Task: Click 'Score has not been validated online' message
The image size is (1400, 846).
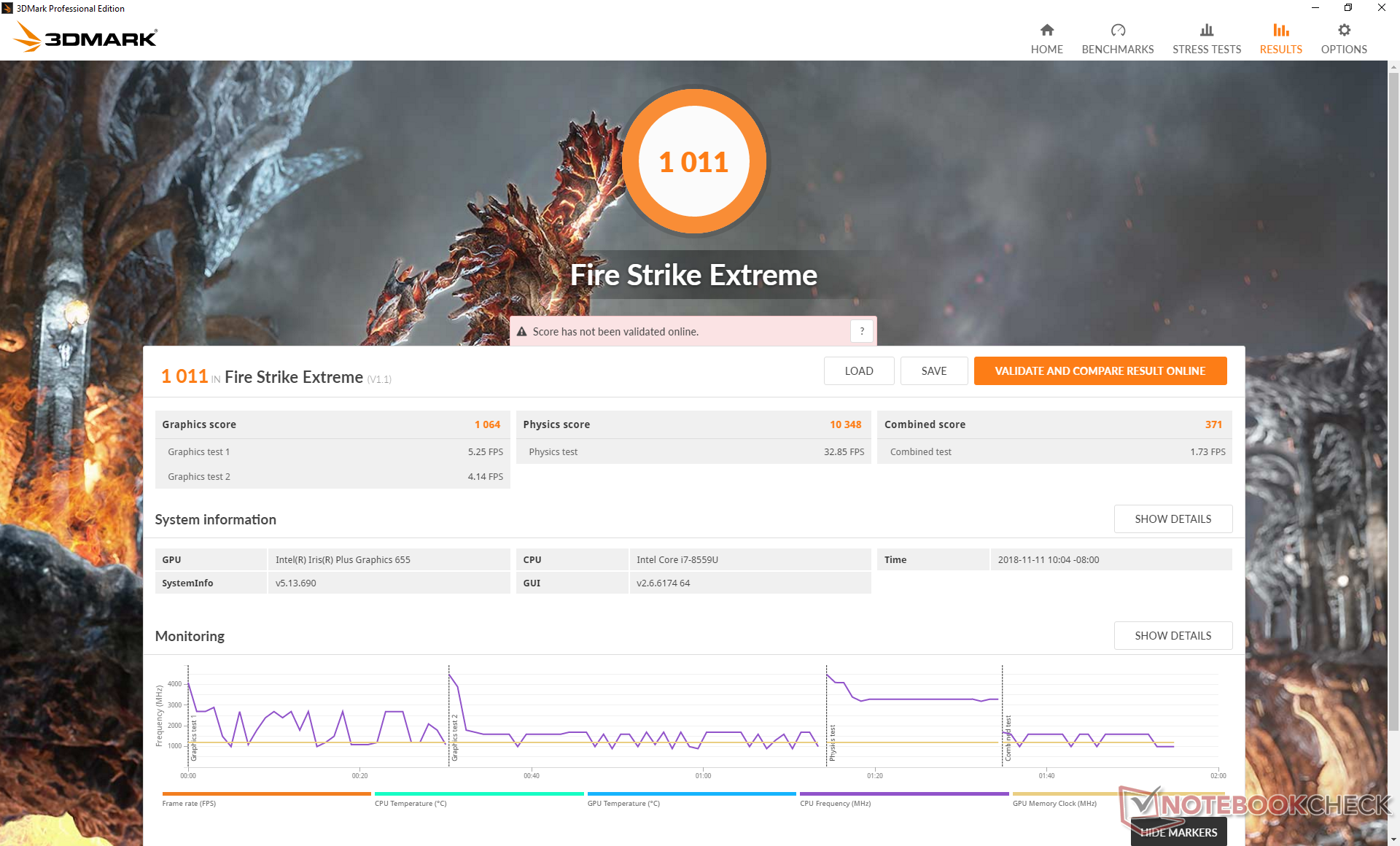Action: click(615, 332)
